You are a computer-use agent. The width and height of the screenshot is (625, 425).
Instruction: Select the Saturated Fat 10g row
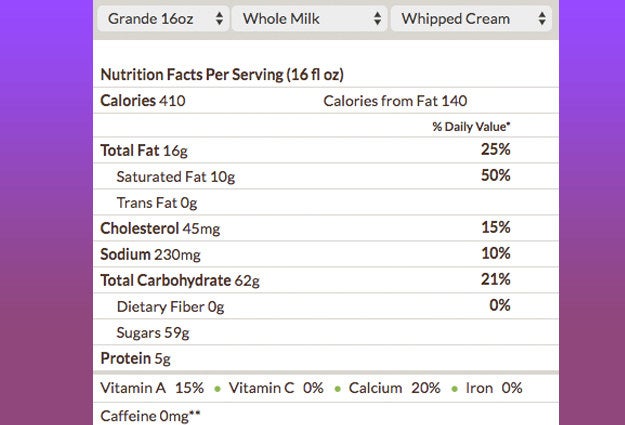326,176
